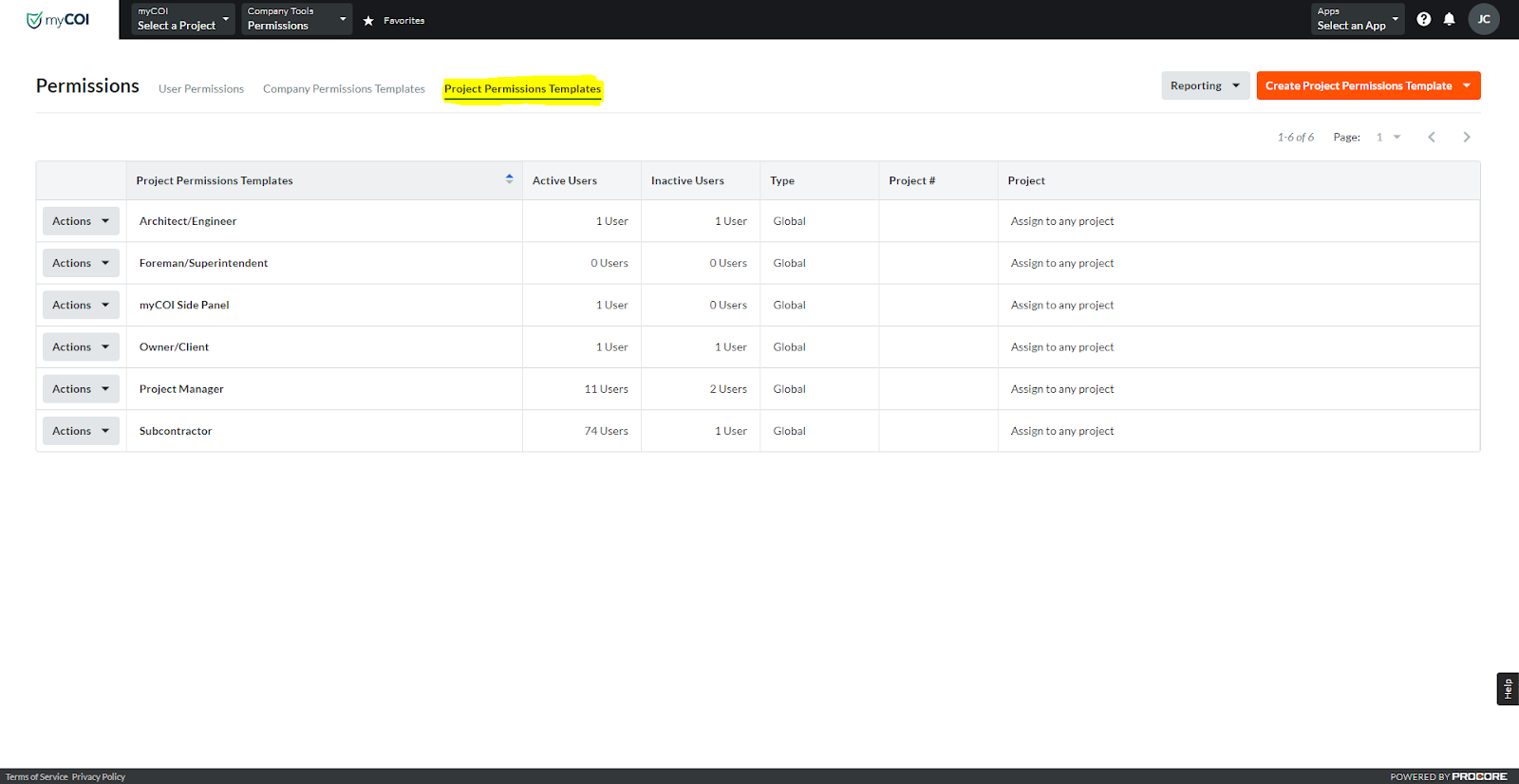Screen dimensions: 1519x784
Task: Open Privacy Policy link
Action: tap(99, 776)
